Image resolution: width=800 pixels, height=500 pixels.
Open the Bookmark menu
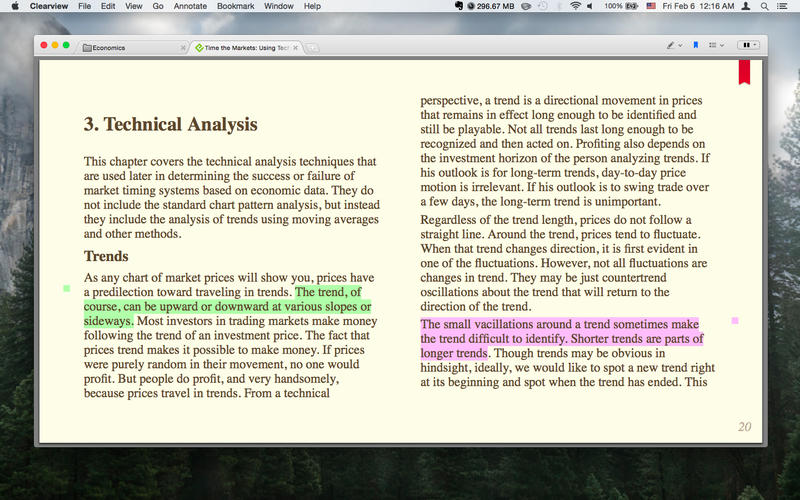pos(236,6)
